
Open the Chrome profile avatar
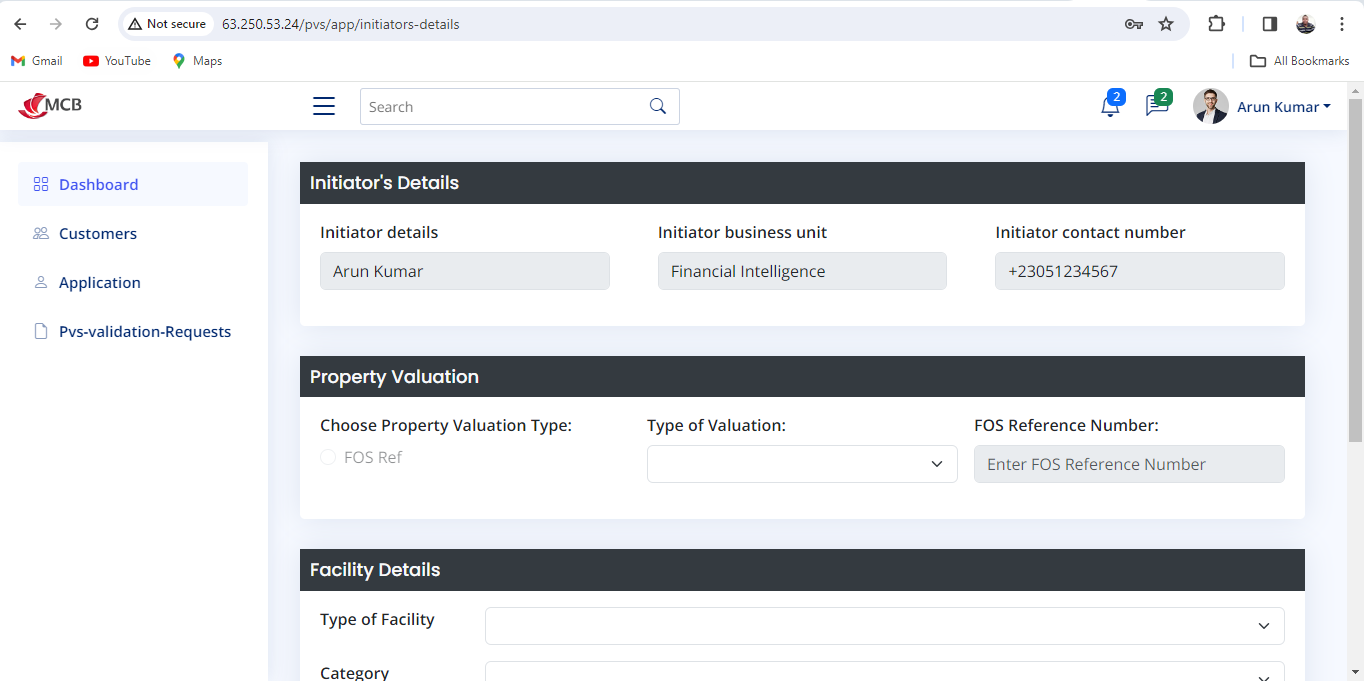point(1305,24)
